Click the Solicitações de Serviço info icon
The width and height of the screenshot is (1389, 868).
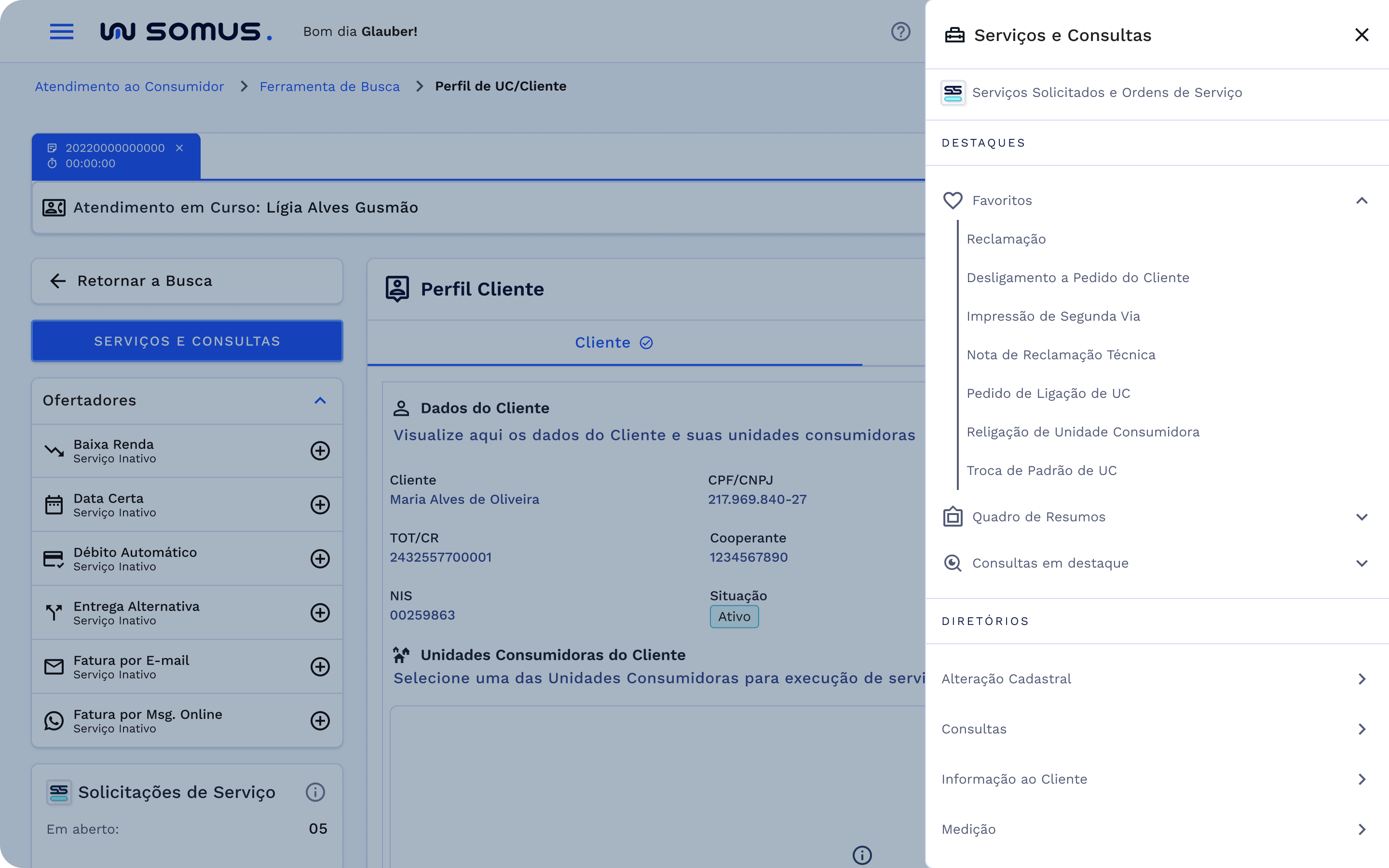pyautogui.click(x=314, y=792)
